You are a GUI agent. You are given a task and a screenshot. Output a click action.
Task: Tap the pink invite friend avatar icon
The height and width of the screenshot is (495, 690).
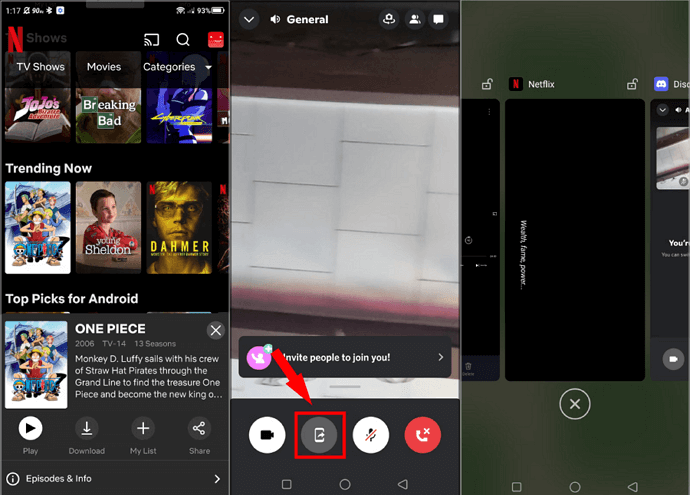[259, 357]
